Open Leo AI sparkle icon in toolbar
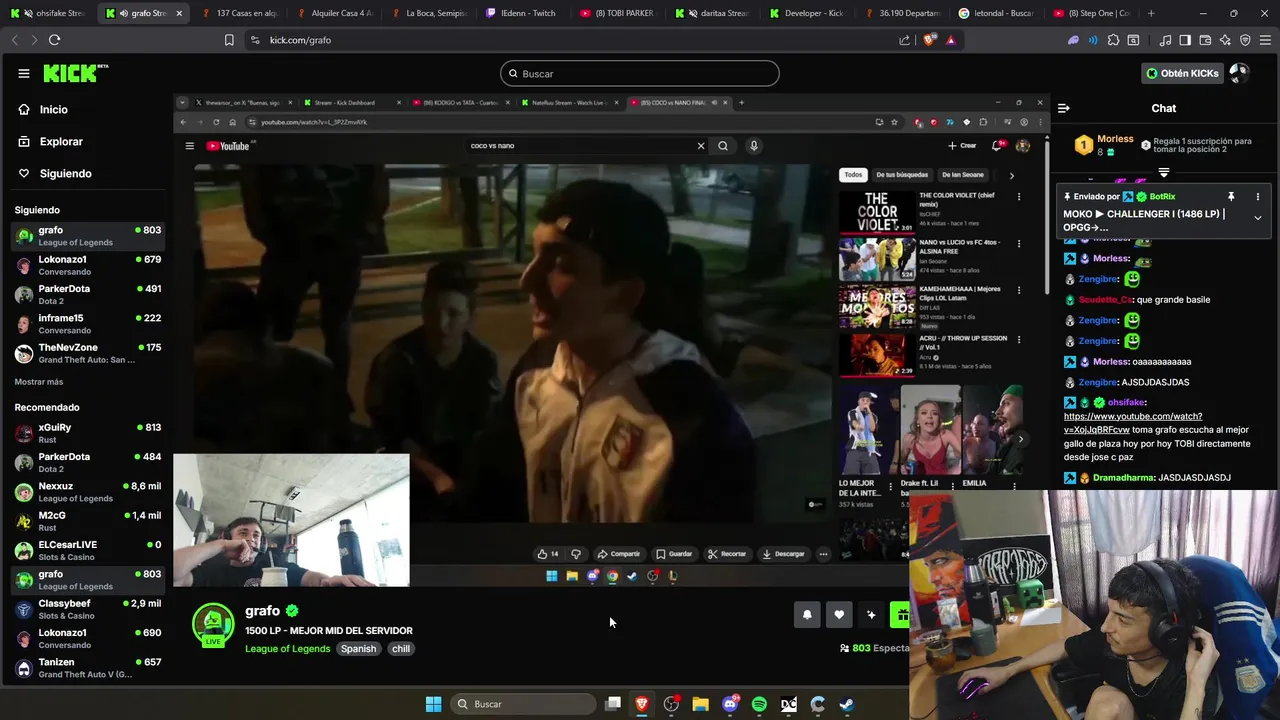1280x720 pixels. tap(1225, 40)
